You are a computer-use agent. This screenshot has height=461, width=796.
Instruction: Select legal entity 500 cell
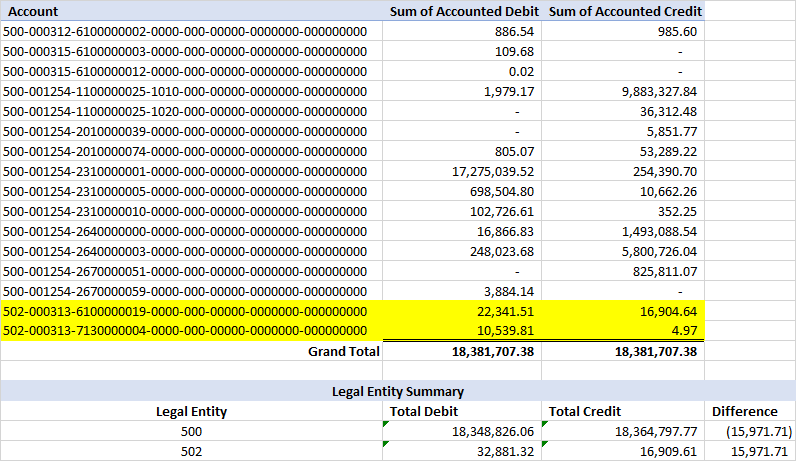(191, 432)
